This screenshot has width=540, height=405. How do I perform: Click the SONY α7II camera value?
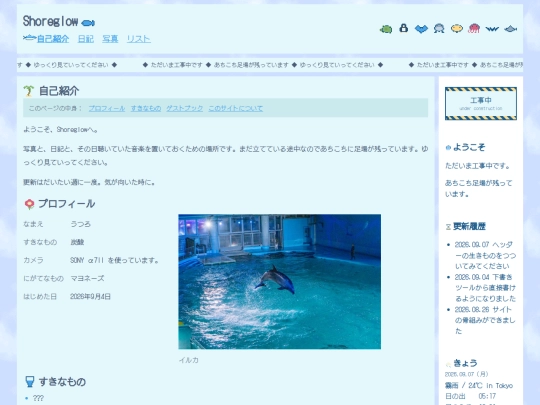point(114,260)
